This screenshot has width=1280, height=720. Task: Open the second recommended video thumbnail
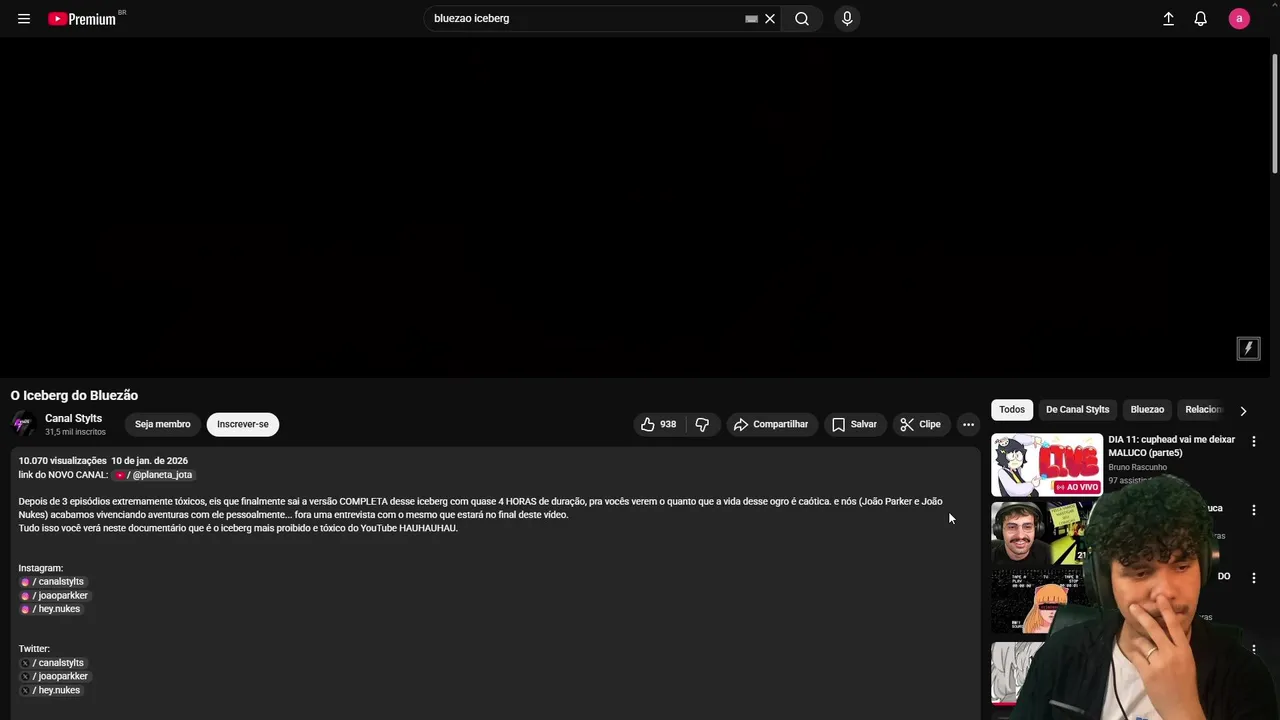(x=1040, y=533)
